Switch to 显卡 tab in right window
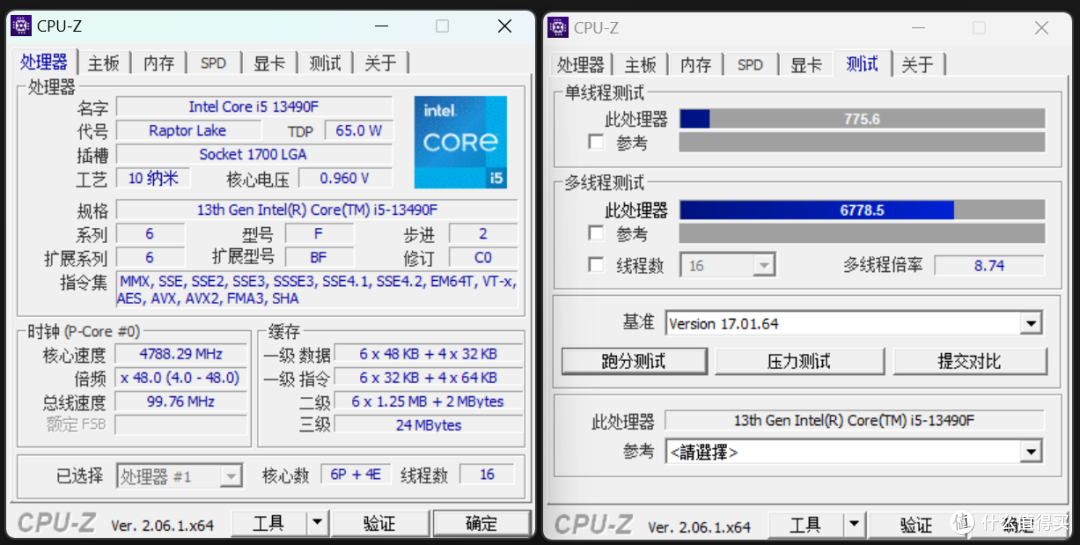The height and width of the screenshot is (545, 1080). 806,65
